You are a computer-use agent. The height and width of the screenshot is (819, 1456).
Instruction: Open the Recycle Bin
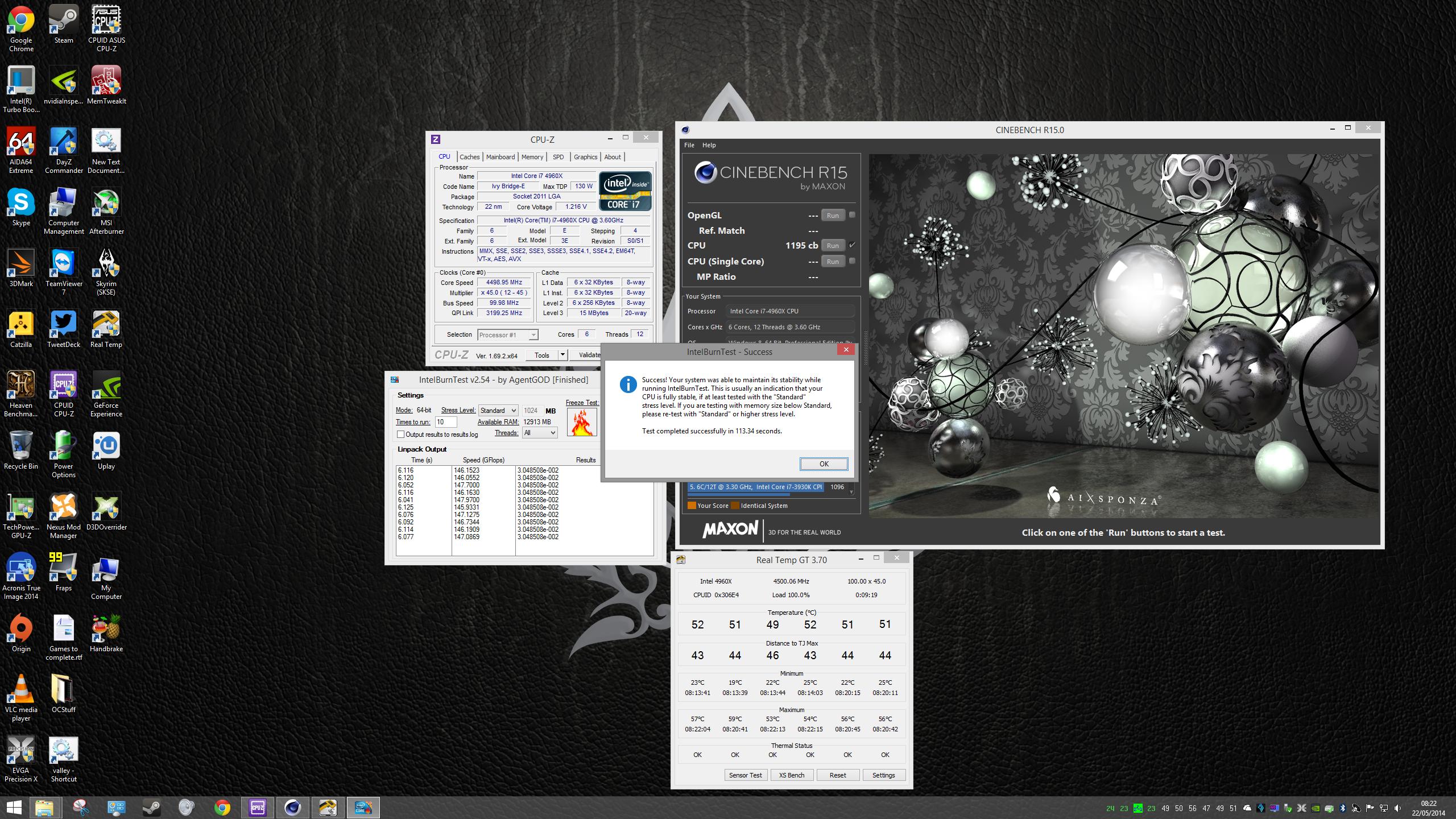(x=21, y=451)
